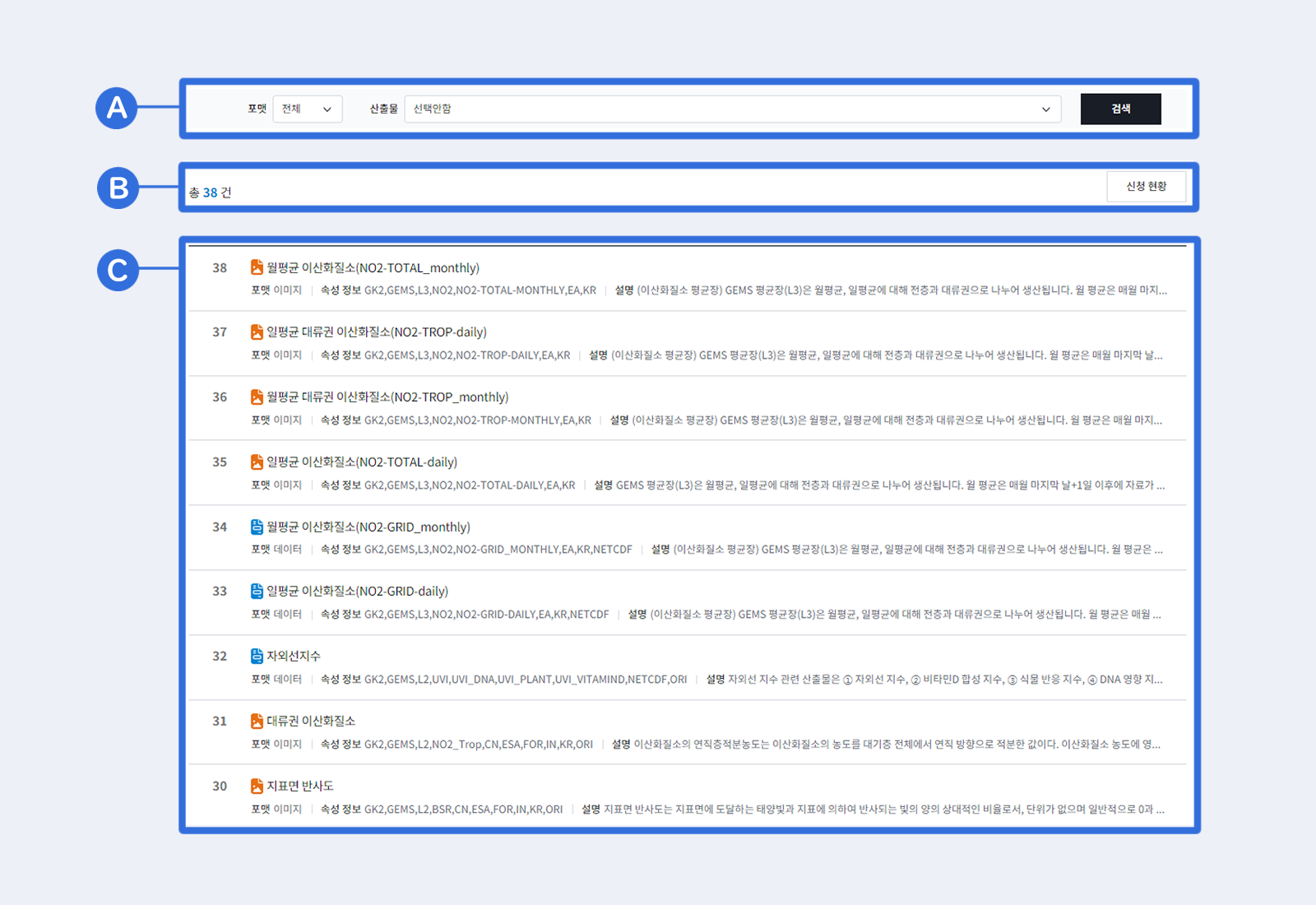The width and height of the screenshot is (1316, 905).
Task: Click the image icon beside 대류권 이산화질소
Action: click(257, 722)
